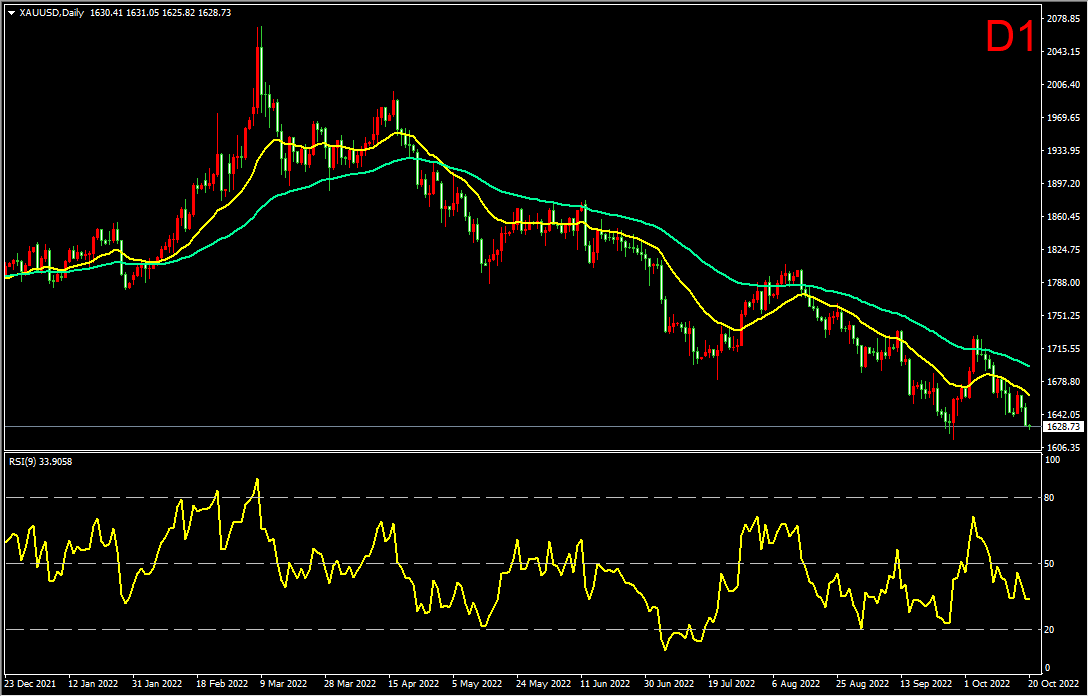Viewport: 1089px width, 697px height.
Task: Click the 1 Oct 2022 date label
Action: point(990,684)
